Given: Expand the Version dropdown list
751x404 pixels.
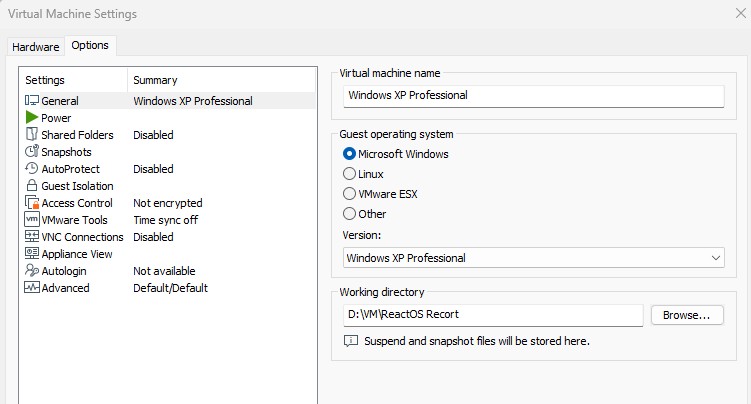Looking at the screenshot, I should 534,258.
